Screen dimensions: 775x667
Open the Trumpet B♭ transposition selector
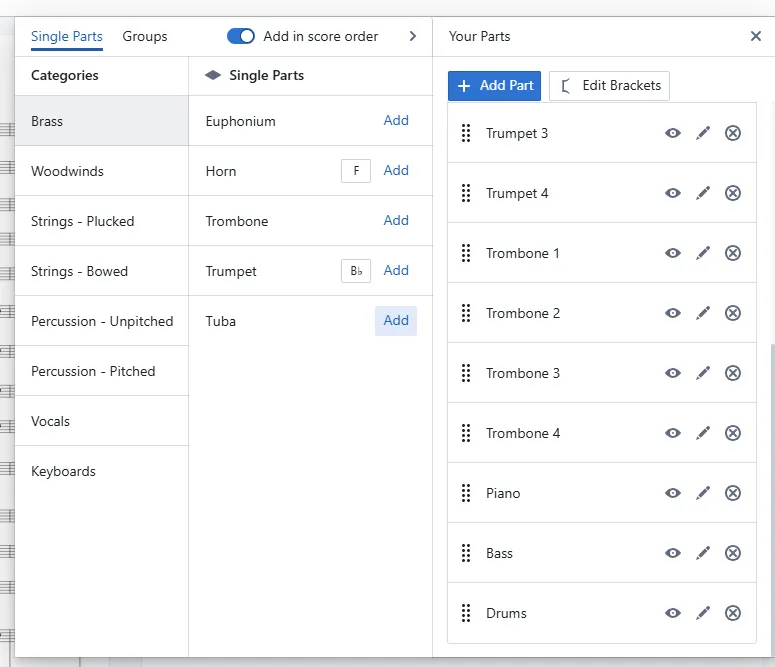tap(356, 271)
